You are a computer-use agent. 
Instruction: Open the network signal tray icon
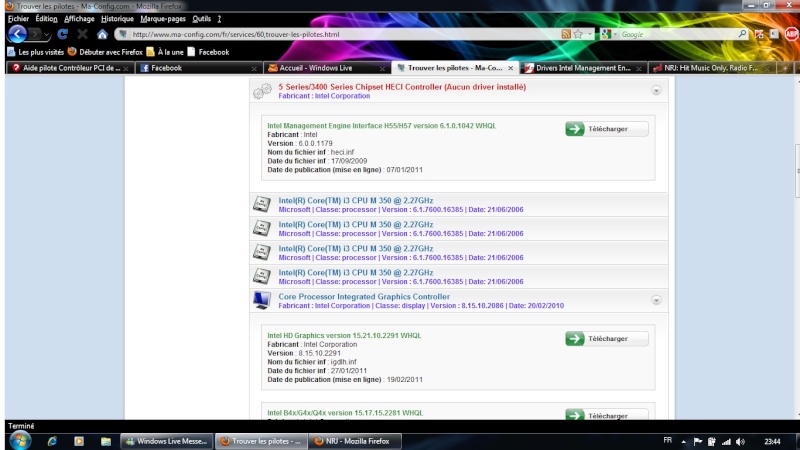[726, 442]
